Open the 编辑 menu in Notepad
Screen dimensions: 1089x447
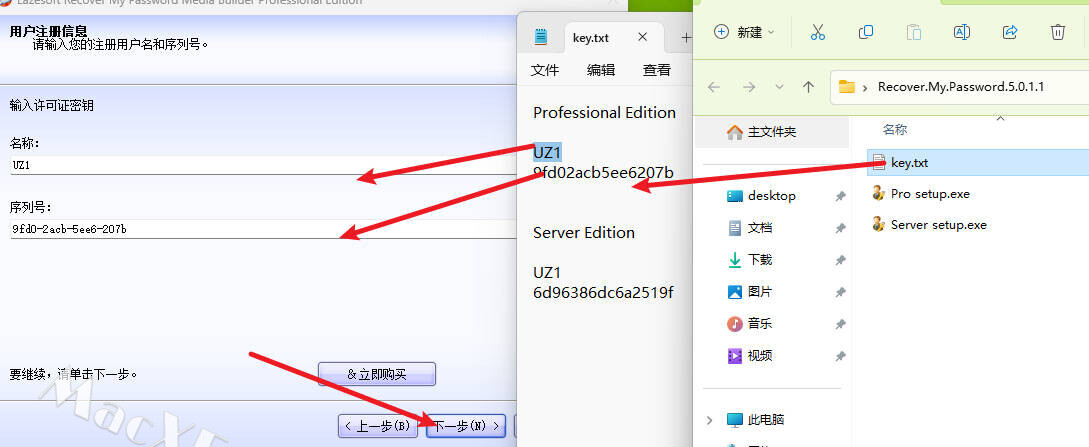601,70
